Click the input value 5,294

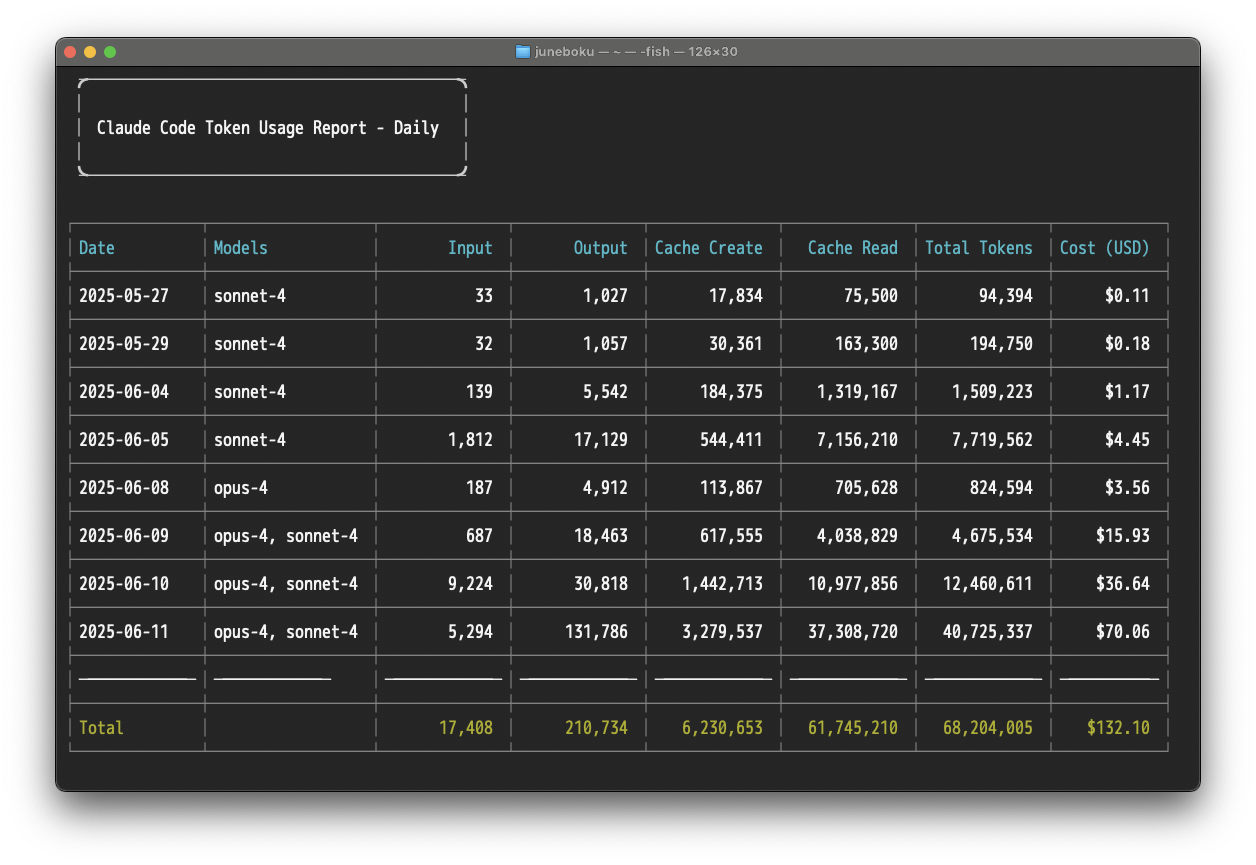pyautogui.click(x=470, y=632)
